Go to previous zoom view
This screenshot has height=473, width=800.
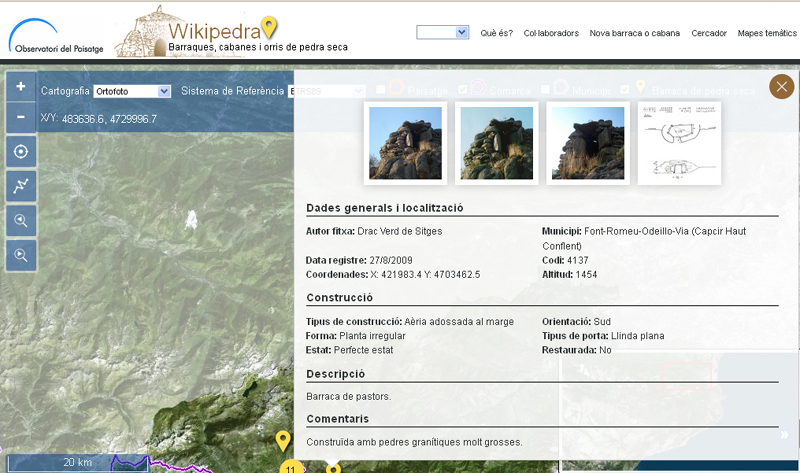(x=20, y=221)
